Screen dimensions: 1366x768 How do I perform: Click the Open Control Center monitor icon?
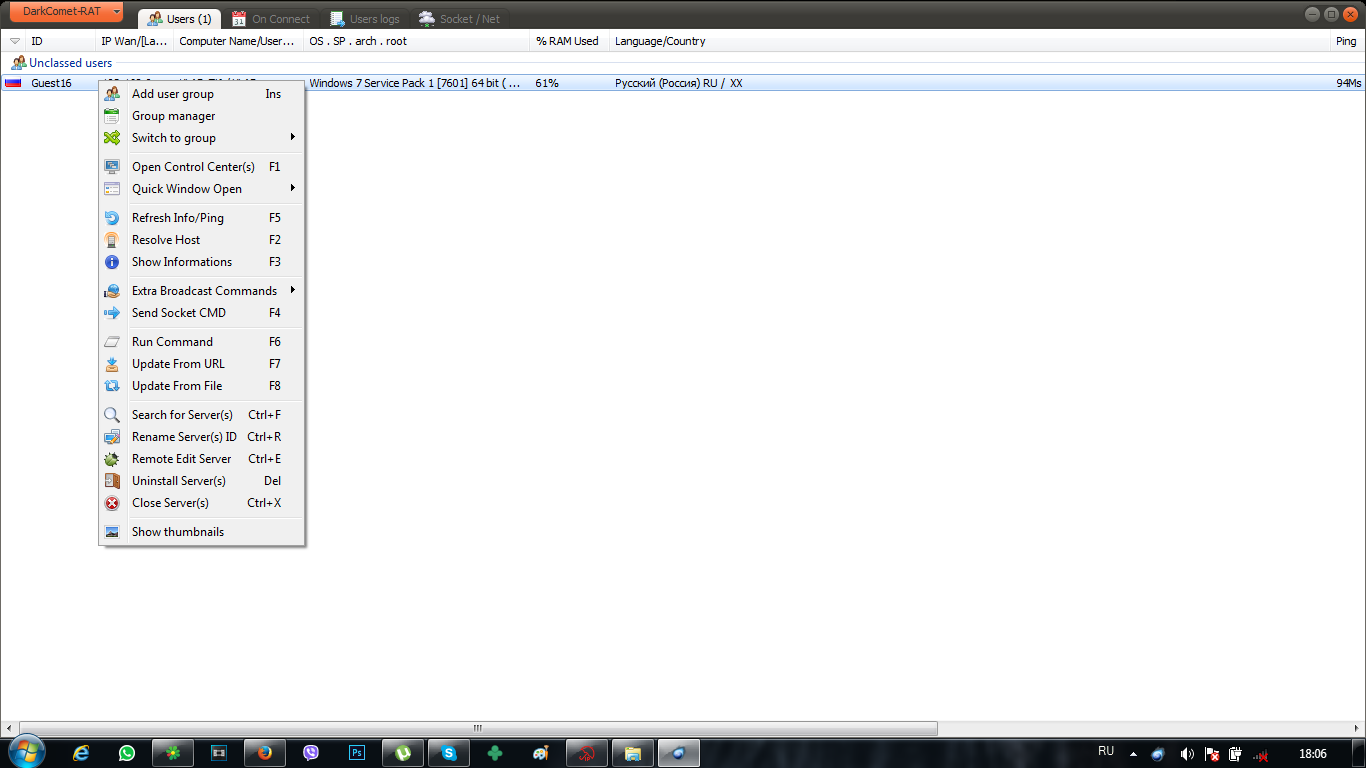[x=112, y=167]
